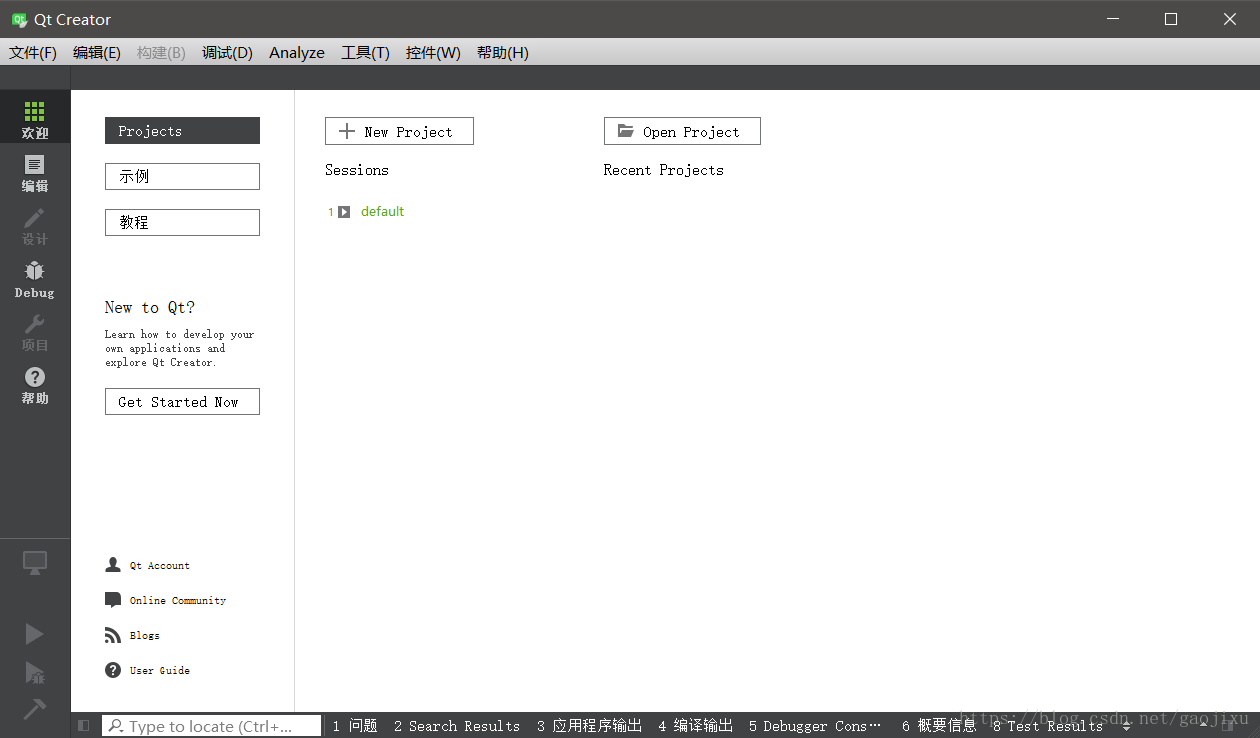Click the Open Project button
Viewport: 1260px width, 738px height.
click(x=682, y=131)
